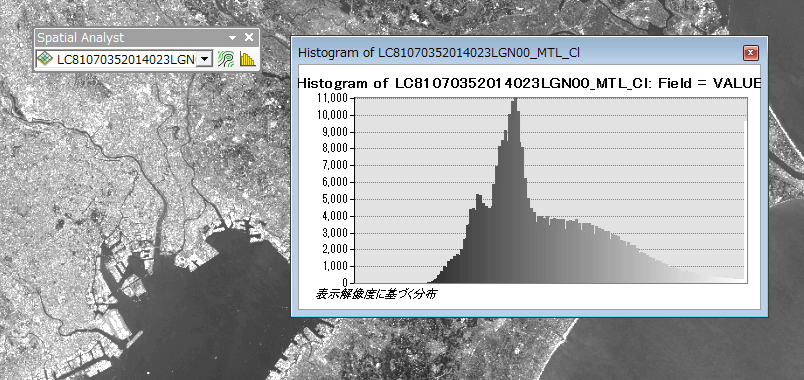
Task: Click the raster layer icon in layer box
Action: [x=45, y=59]
